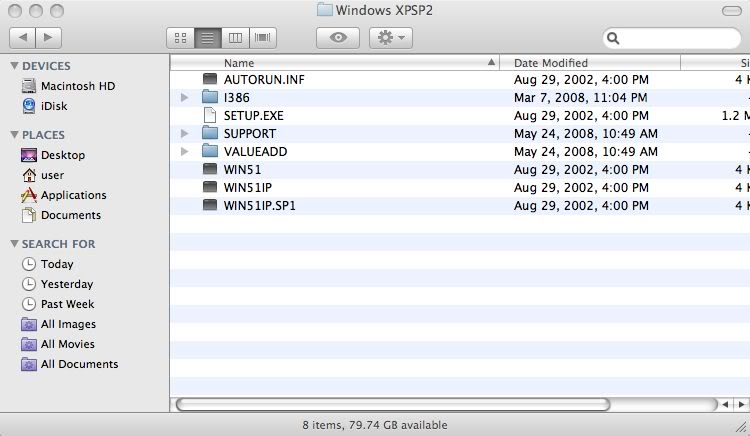Click the horizontal scrollbar thumb

(393, 404)
